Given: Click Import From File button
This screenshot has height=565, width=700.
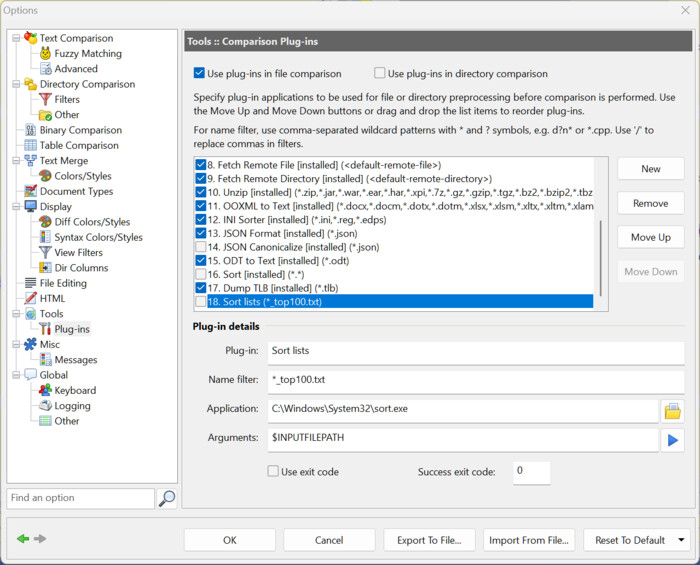Looking at the screenshot, I should pyautogui.click(x=529, y=540).
